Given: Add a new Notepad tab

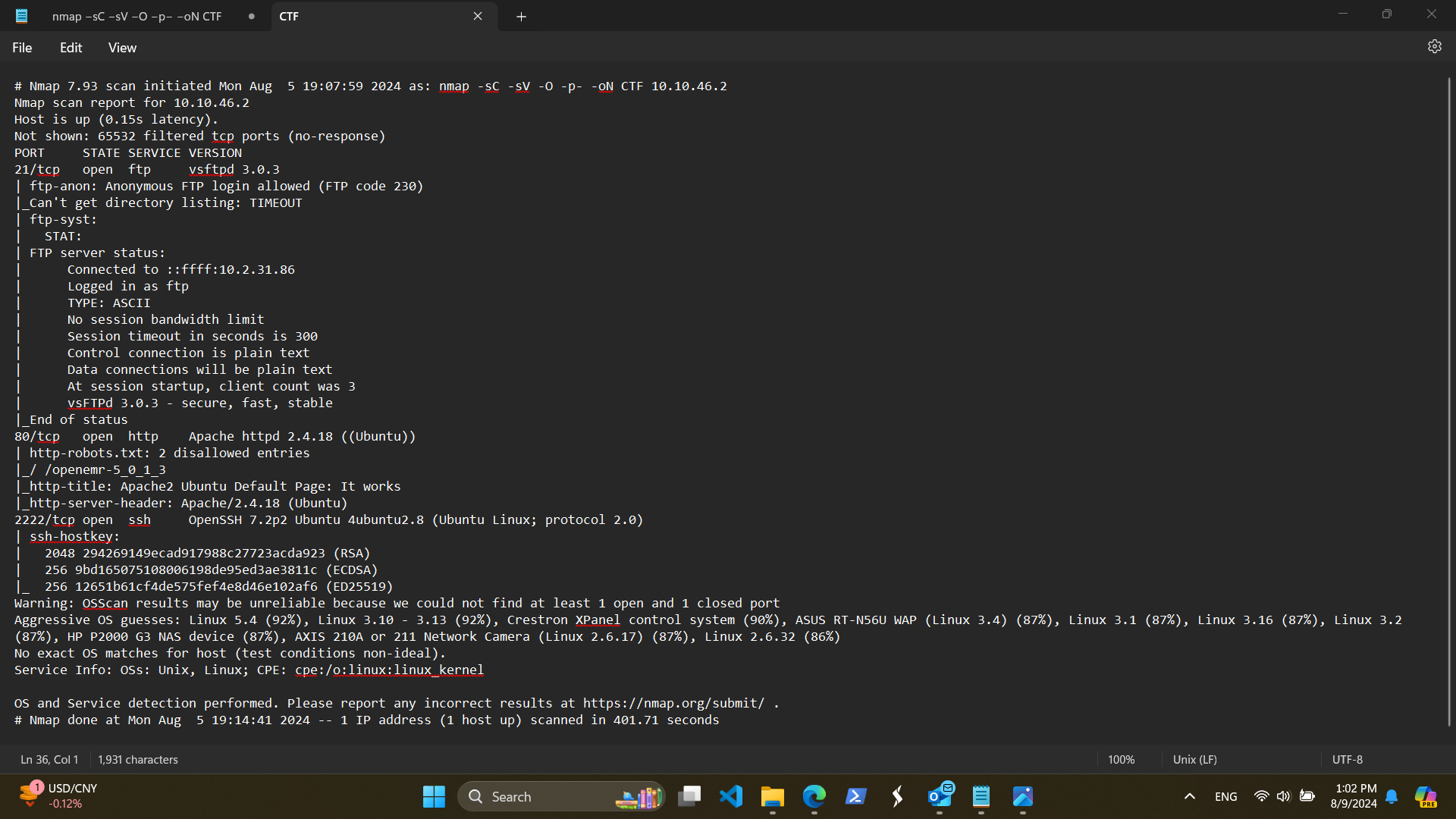Looking at the screenshot, I should click(521, 17).
